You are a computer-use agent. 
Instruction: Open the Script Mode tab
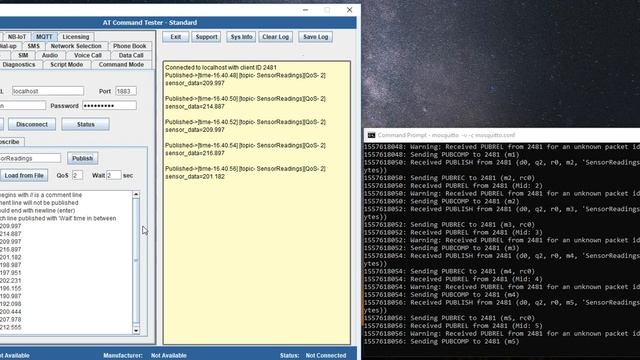tap(67, 64)
